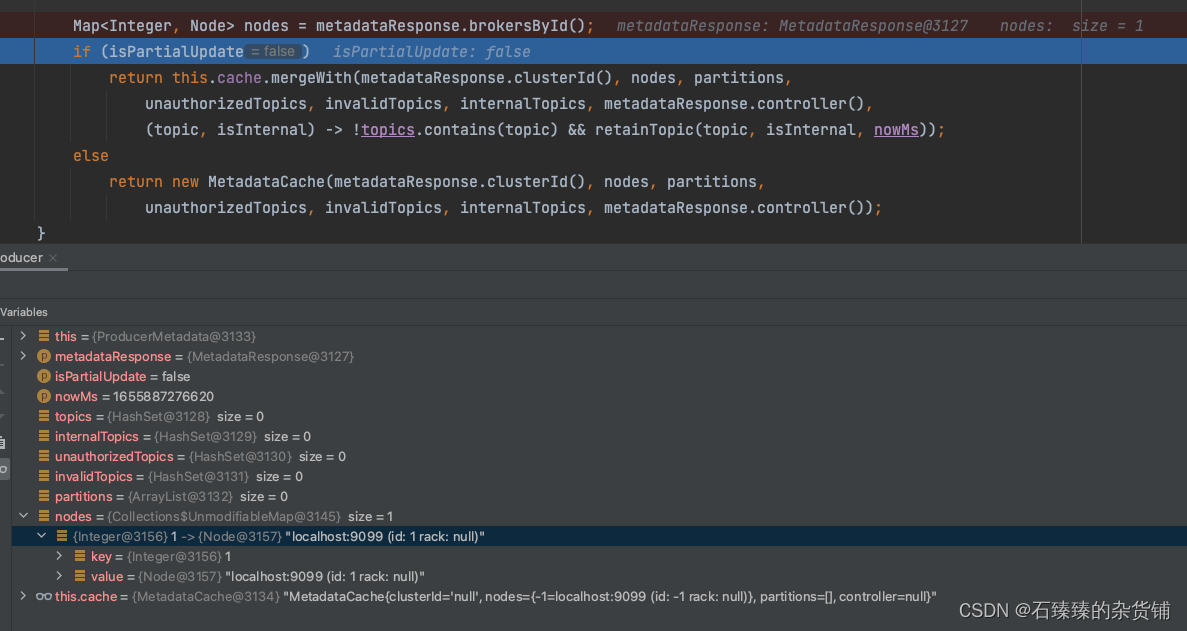
Task: Click the mergeWith method call in code
Action: [x=311, y=78]
